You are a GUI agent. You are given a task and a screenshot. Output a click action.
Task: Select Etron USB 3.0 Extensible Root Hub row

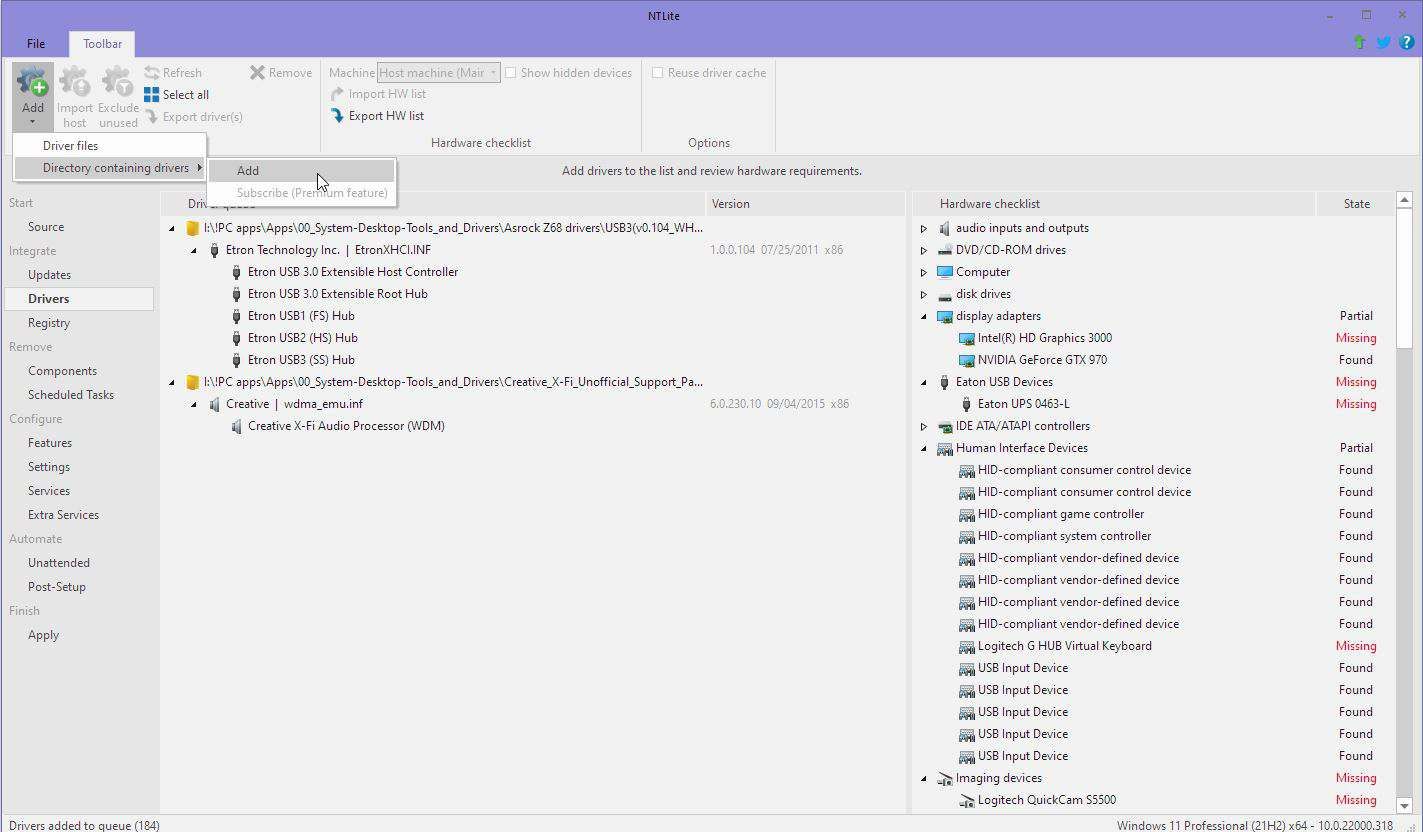pyautogui.click(x=337, y=294)
